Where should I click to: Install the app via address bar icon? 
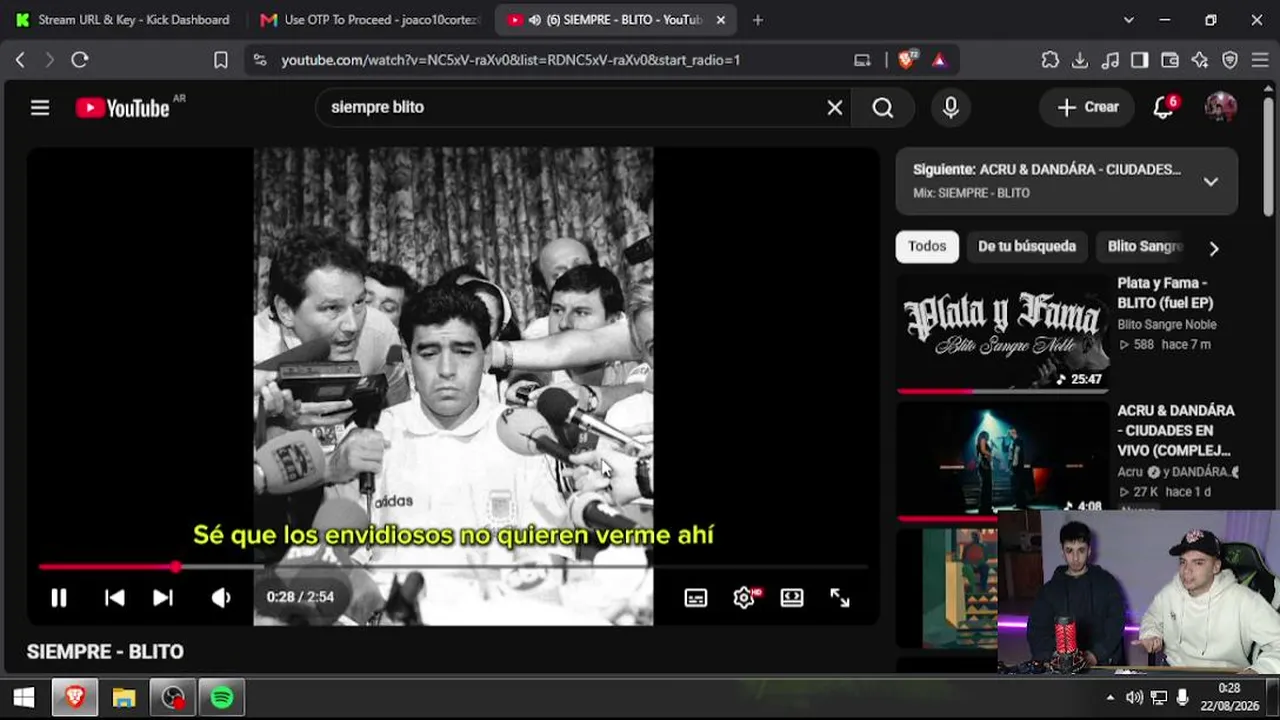pos(862,60)
